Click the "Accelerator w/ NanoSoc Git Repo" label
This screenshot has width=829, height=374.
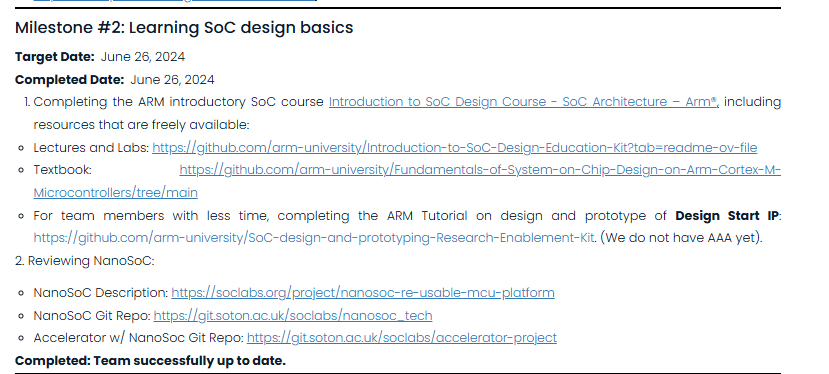pyautogui.click(x=139, y=337)
